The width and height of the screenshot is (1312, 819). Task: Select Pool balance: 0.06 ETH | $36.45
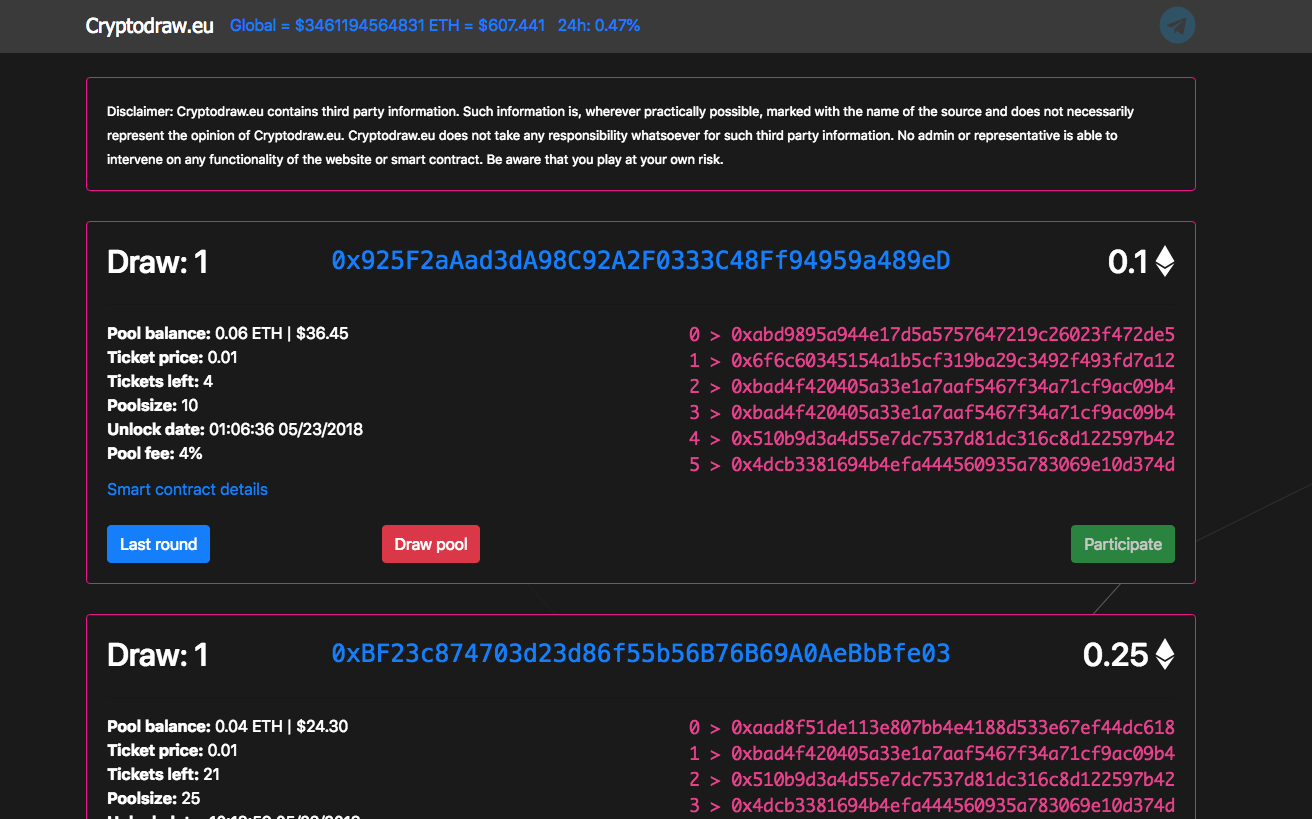point(228,333)
